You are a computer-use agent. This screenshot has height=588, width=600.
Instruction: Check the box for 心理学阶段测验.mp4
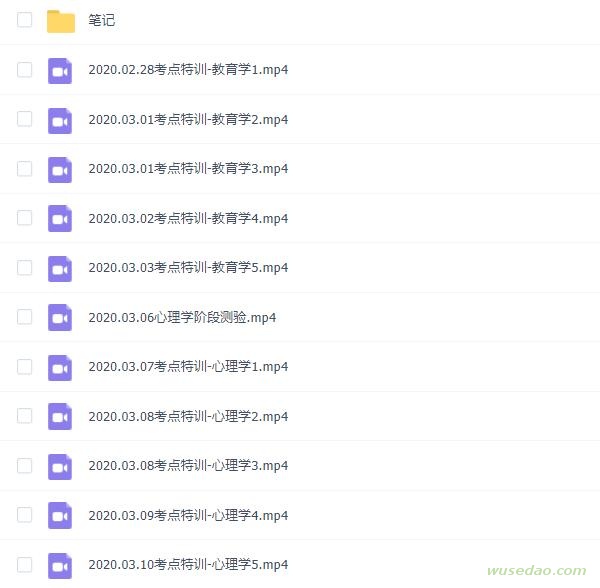pos(24,317)
